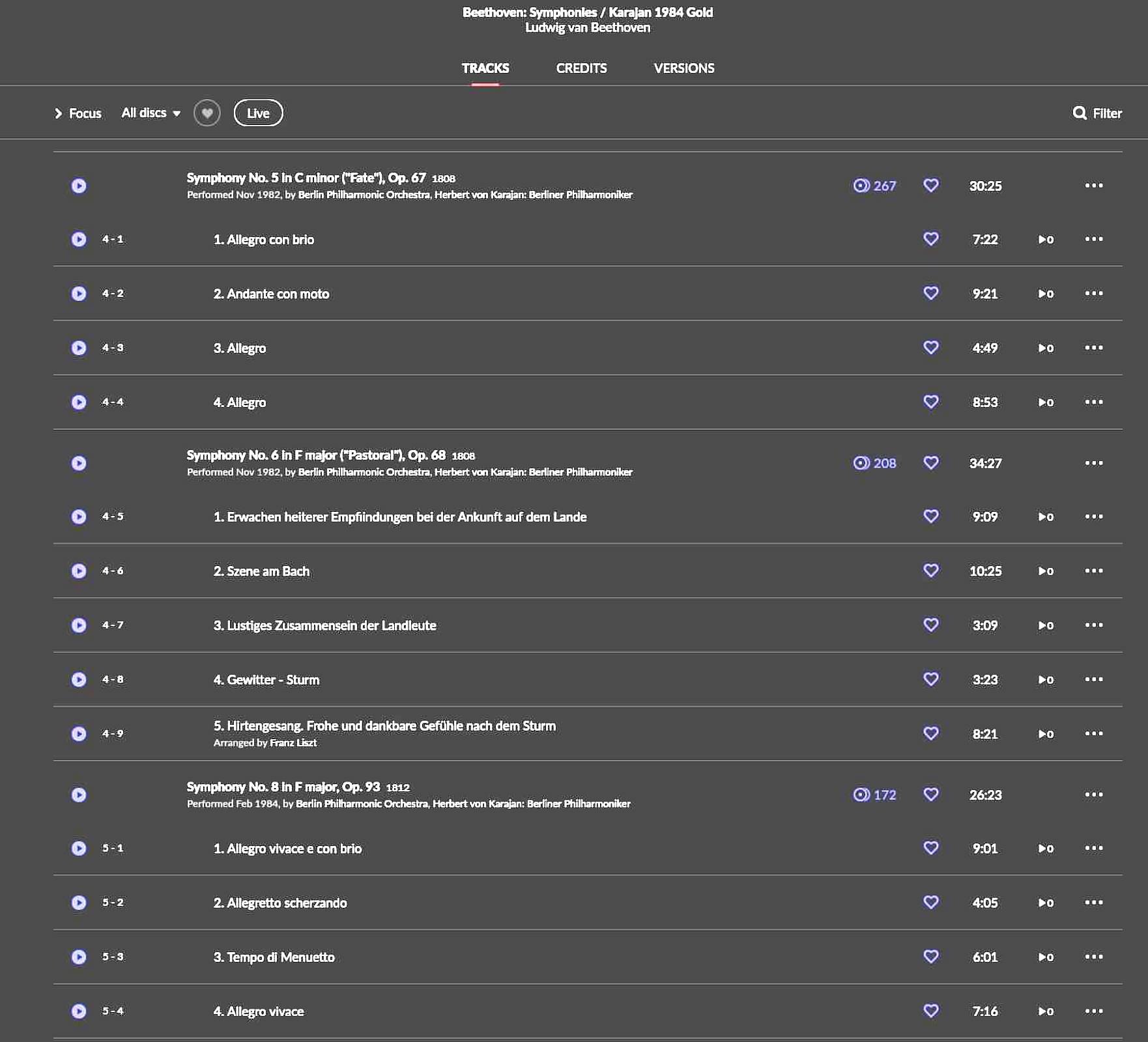Play track 4-2 Andante con moto

79,294
